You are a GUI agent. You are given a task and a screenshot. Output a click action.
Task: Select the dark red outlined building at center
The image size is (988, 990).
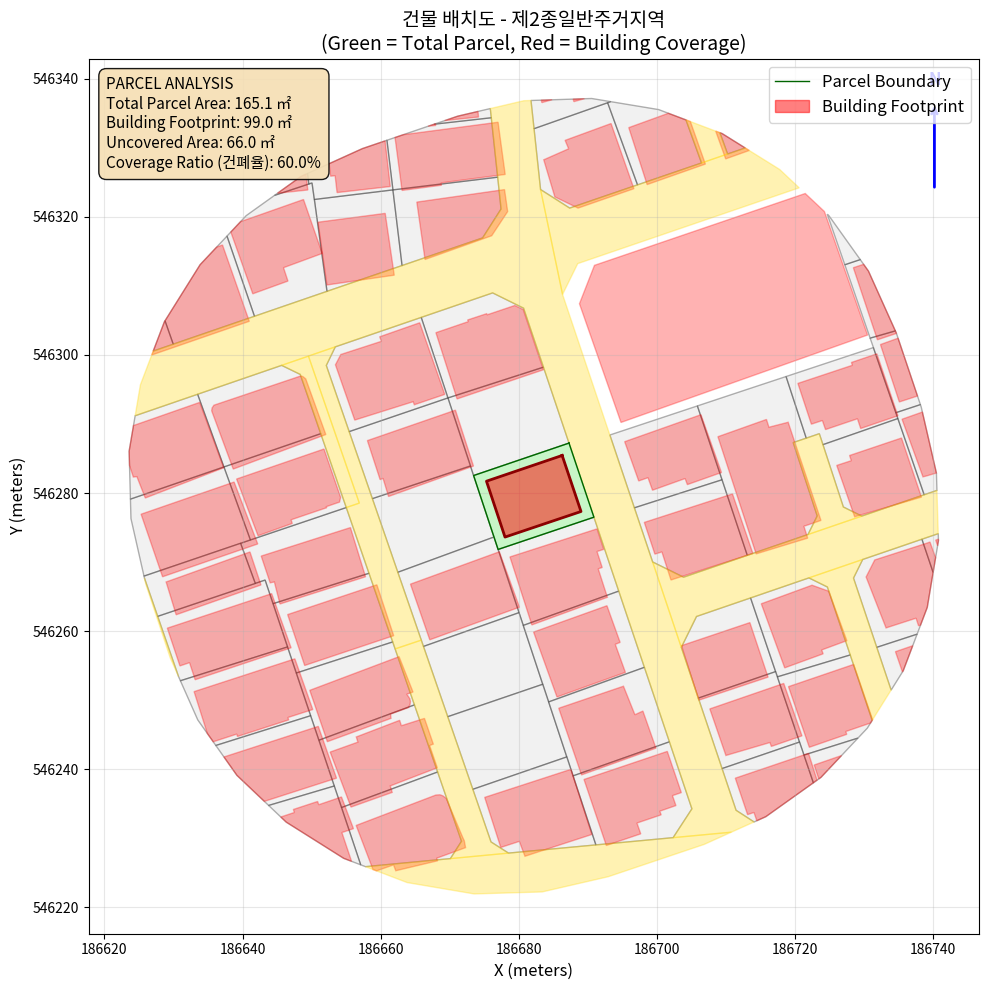533,496
